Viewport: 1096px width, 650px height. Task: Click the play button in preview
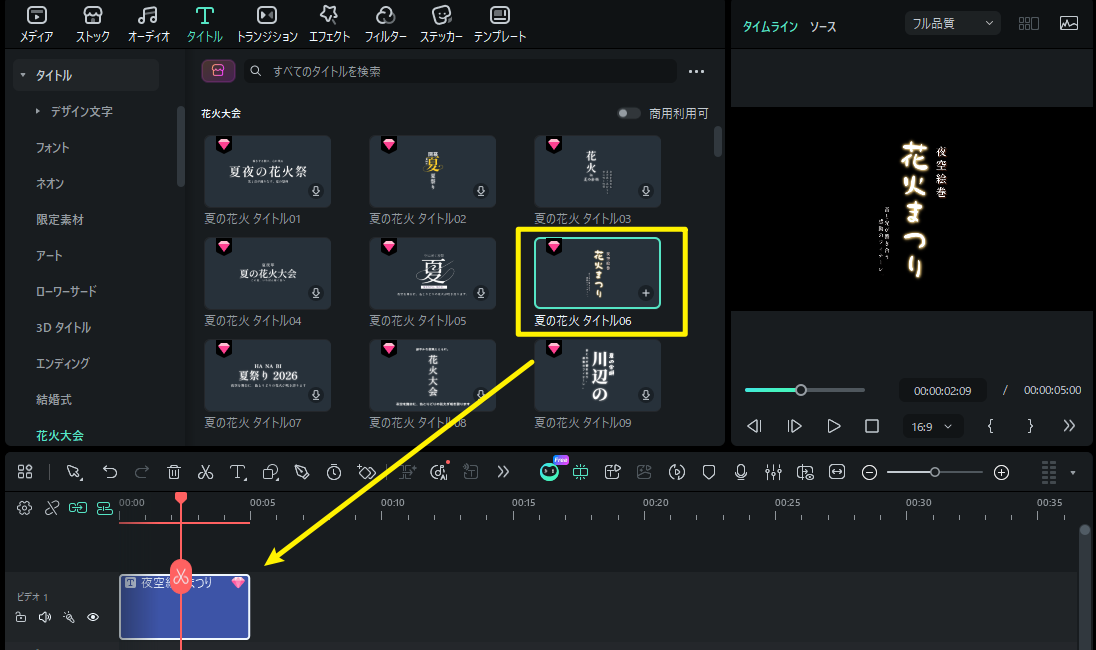coord(833,426)
